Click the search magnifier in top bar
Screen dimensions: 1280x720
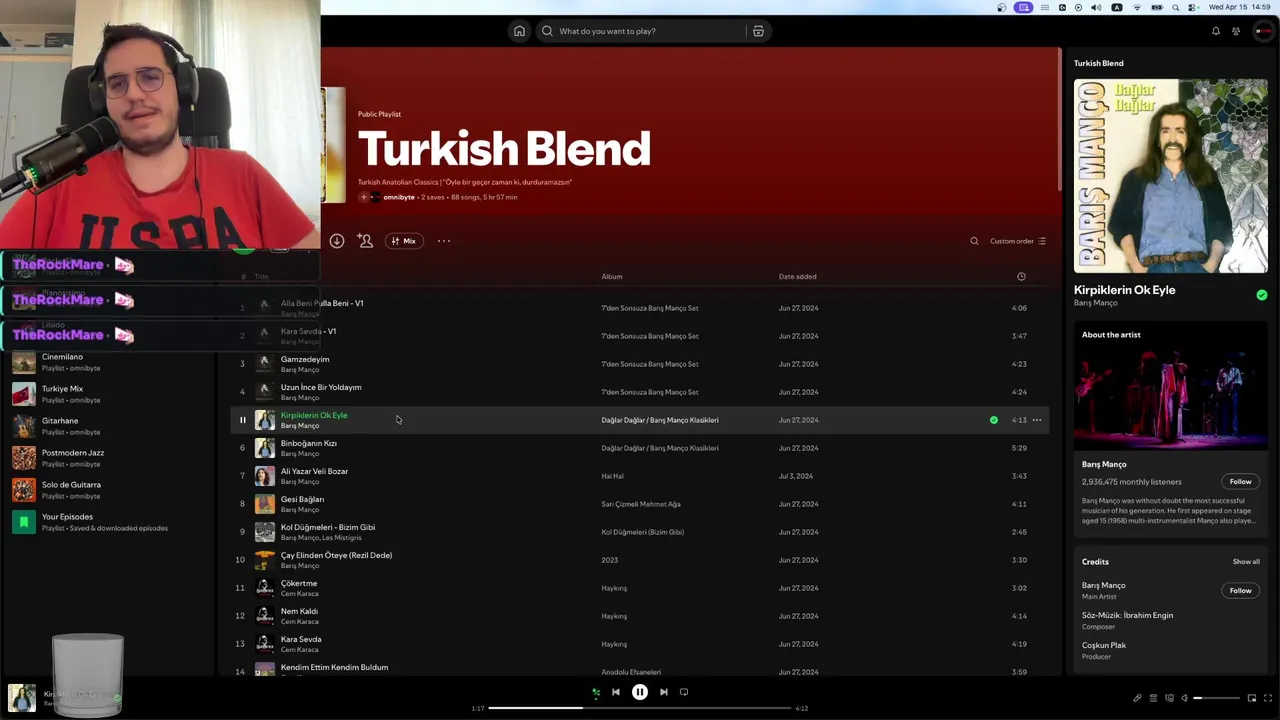(547, 31)
